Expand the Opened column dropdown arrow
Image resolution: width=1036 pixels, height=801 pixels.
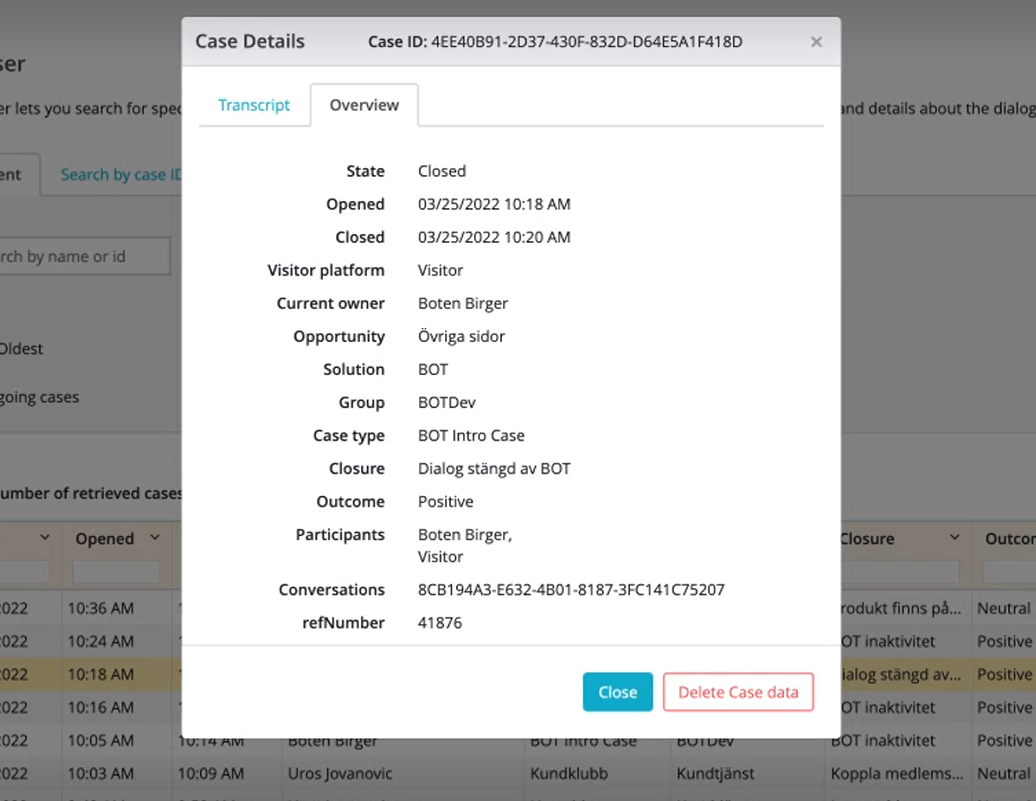pos(155,538)
